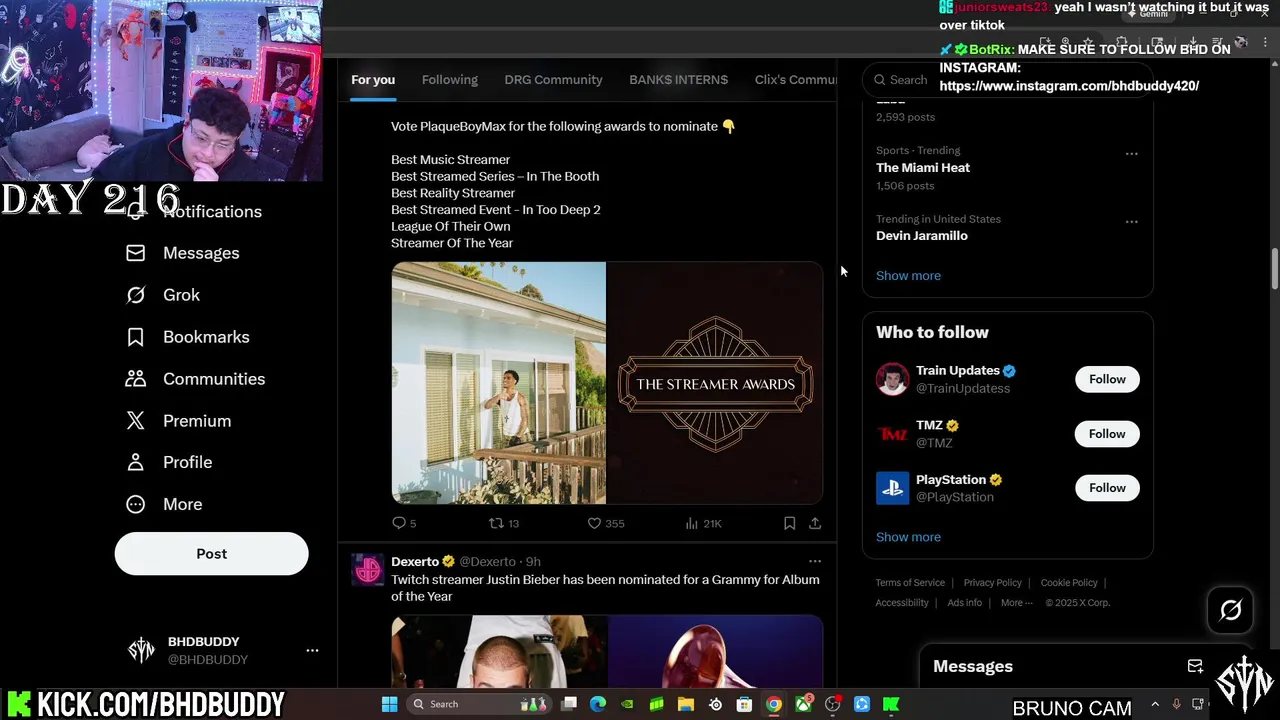Open more options for Miami Heat trend
The image size is (1280, 720).
point(1131,154)
